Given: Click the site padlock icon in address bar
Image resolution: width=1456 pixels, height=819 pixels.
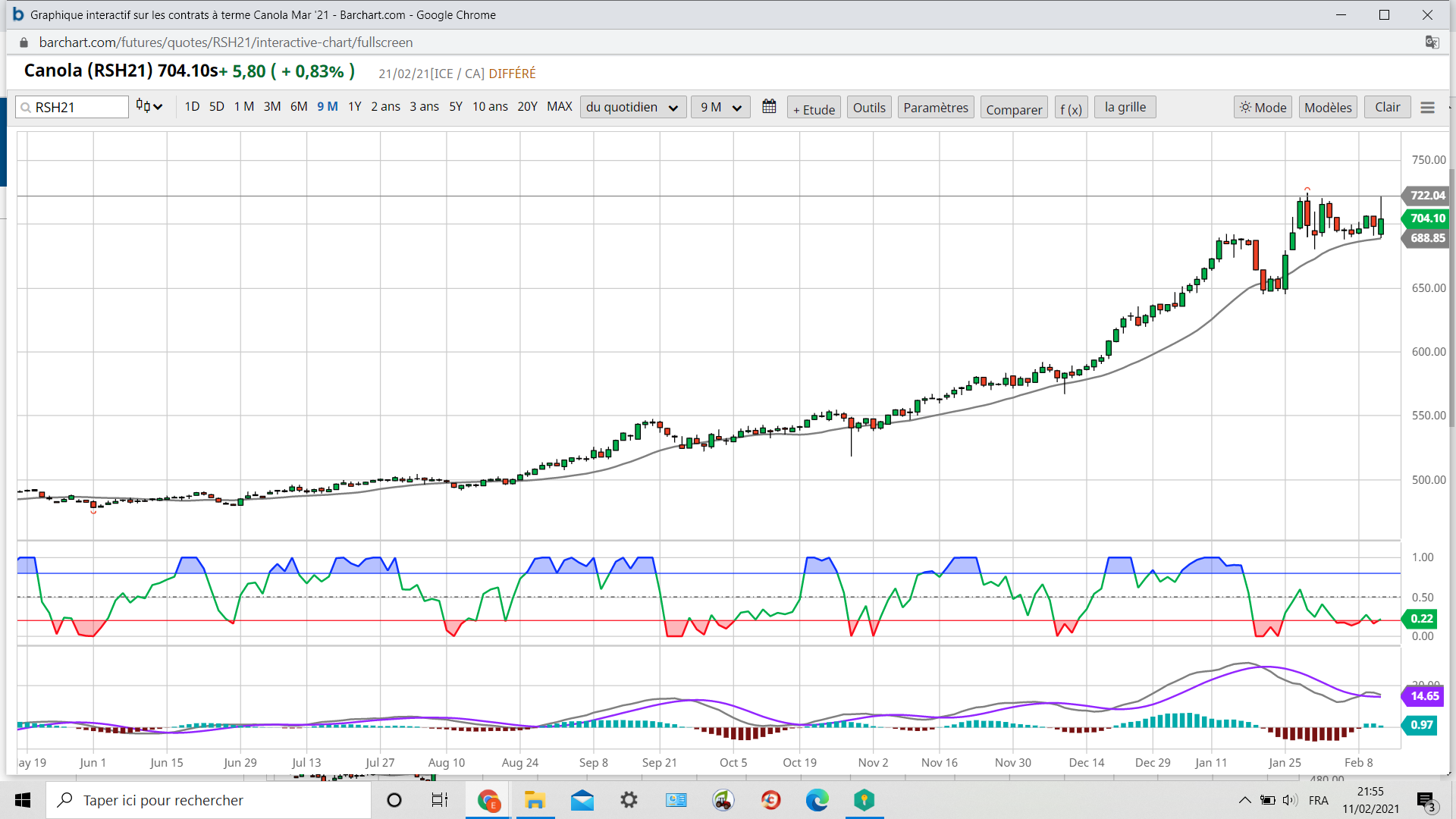Looking at the screenshot, I should (24, 42).
